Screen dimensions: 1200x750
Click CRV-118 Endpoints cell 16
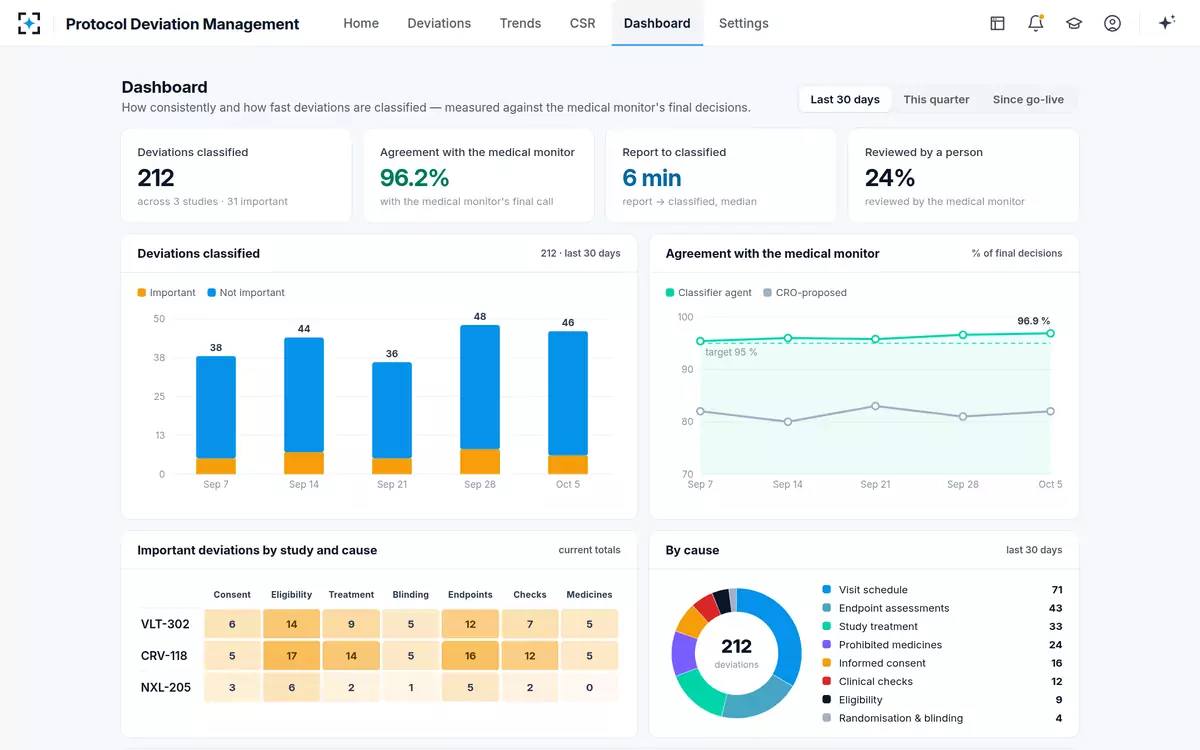470,656
